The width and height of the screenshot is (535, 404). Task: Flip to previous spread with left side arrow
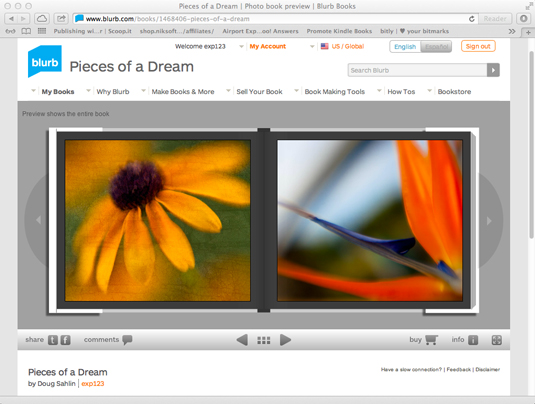click(38, 220)
